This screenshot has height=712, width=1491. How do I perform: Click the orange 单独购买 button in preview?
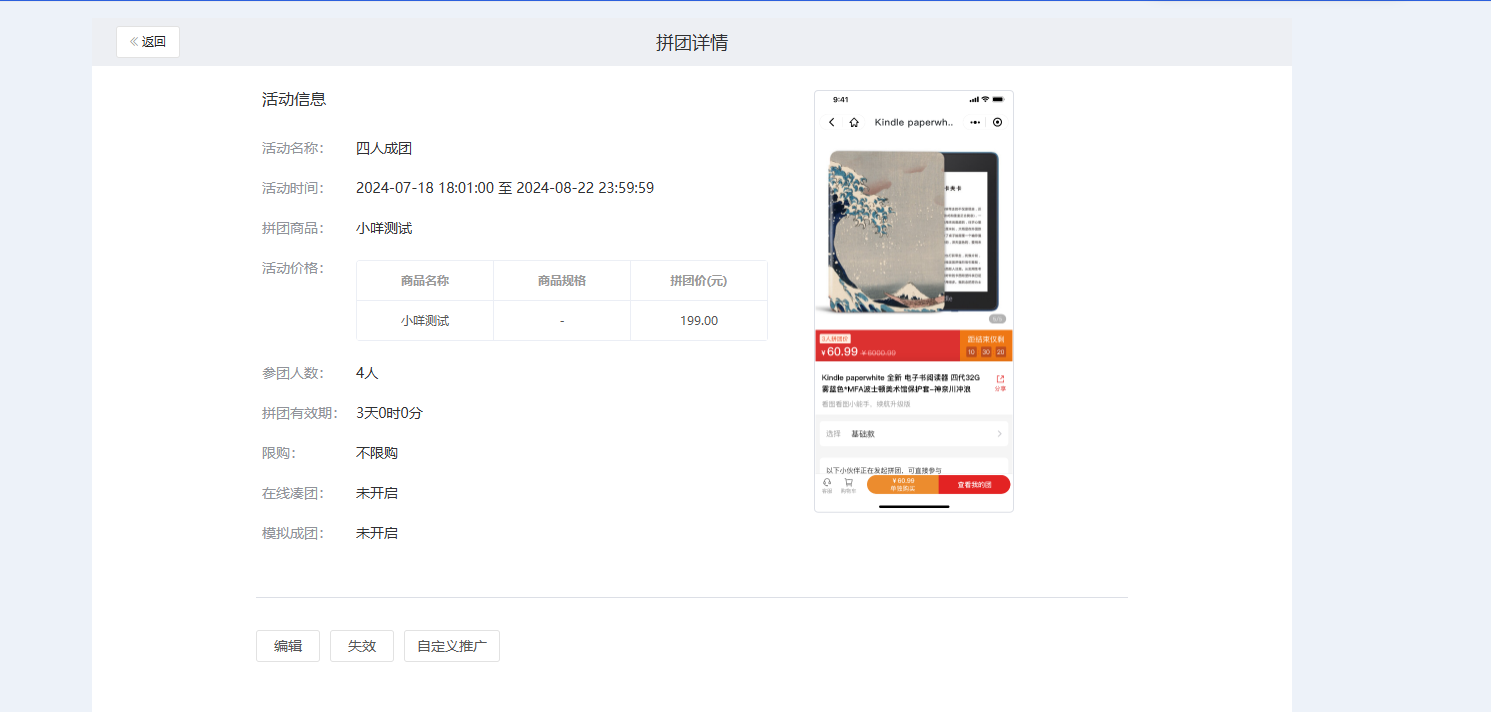point(903,485)
